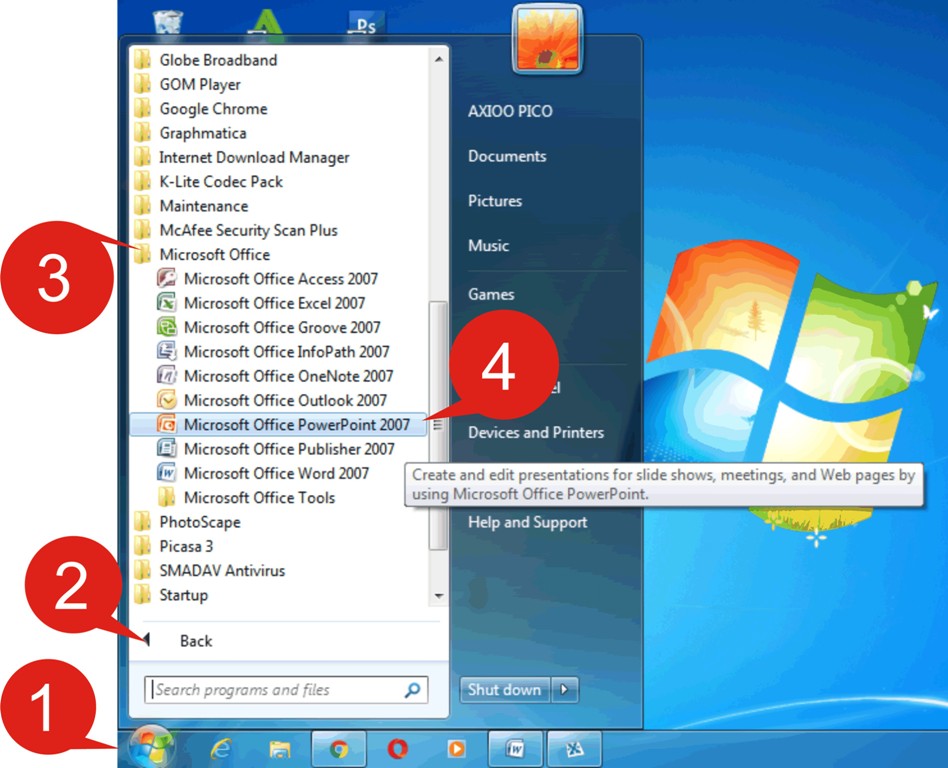Click the user account picture
The image size is (948, 768).
[x=548, y=39]
